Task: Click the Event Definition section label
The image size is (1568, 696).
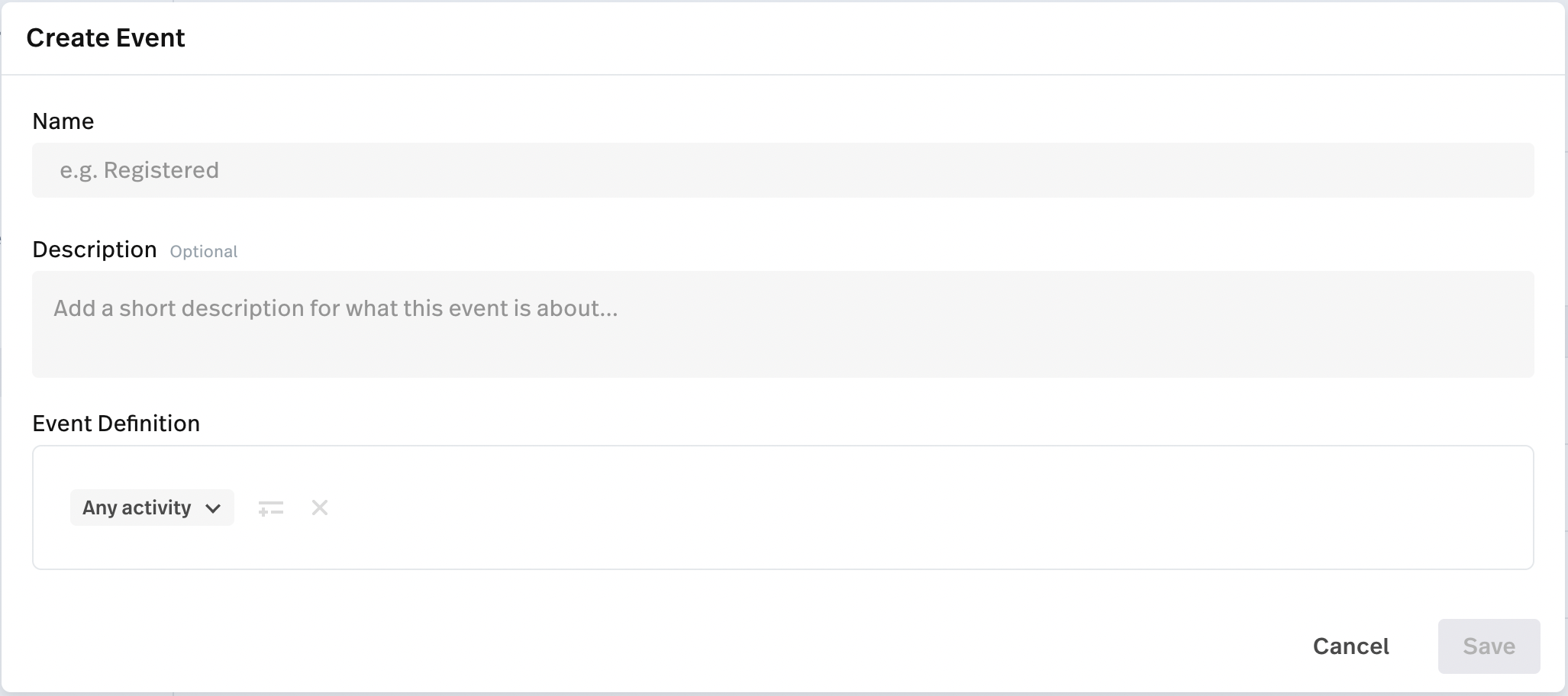Action: (116, 424)
